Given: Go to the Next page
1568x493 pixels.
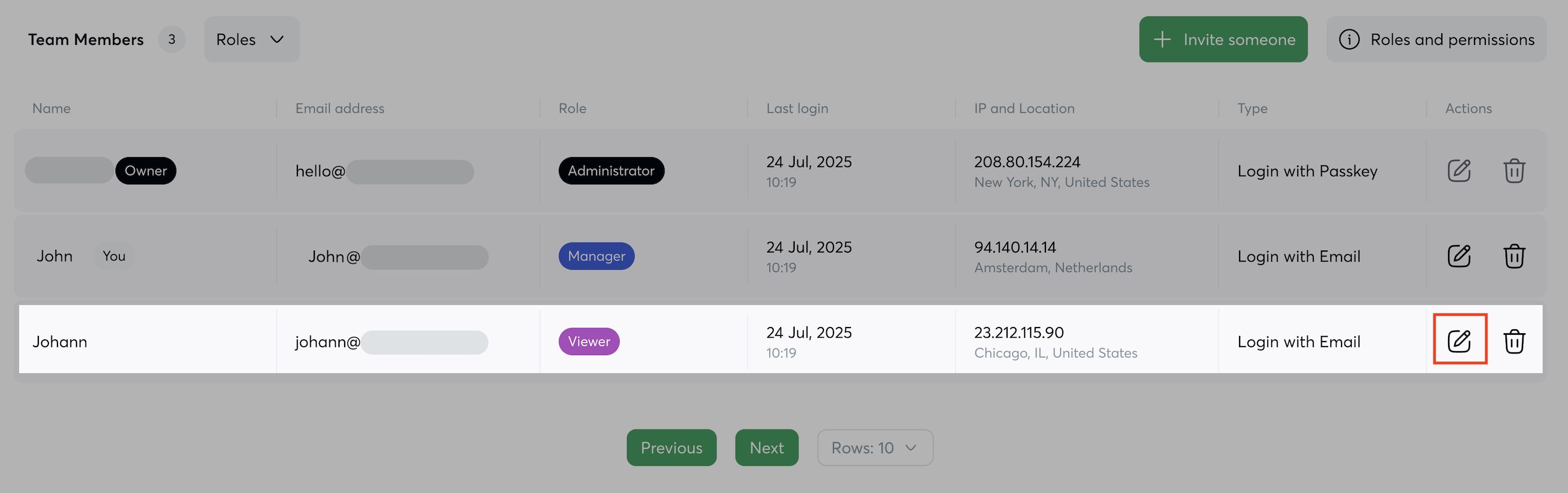Looking at the screenshot, I should (767, 448).
